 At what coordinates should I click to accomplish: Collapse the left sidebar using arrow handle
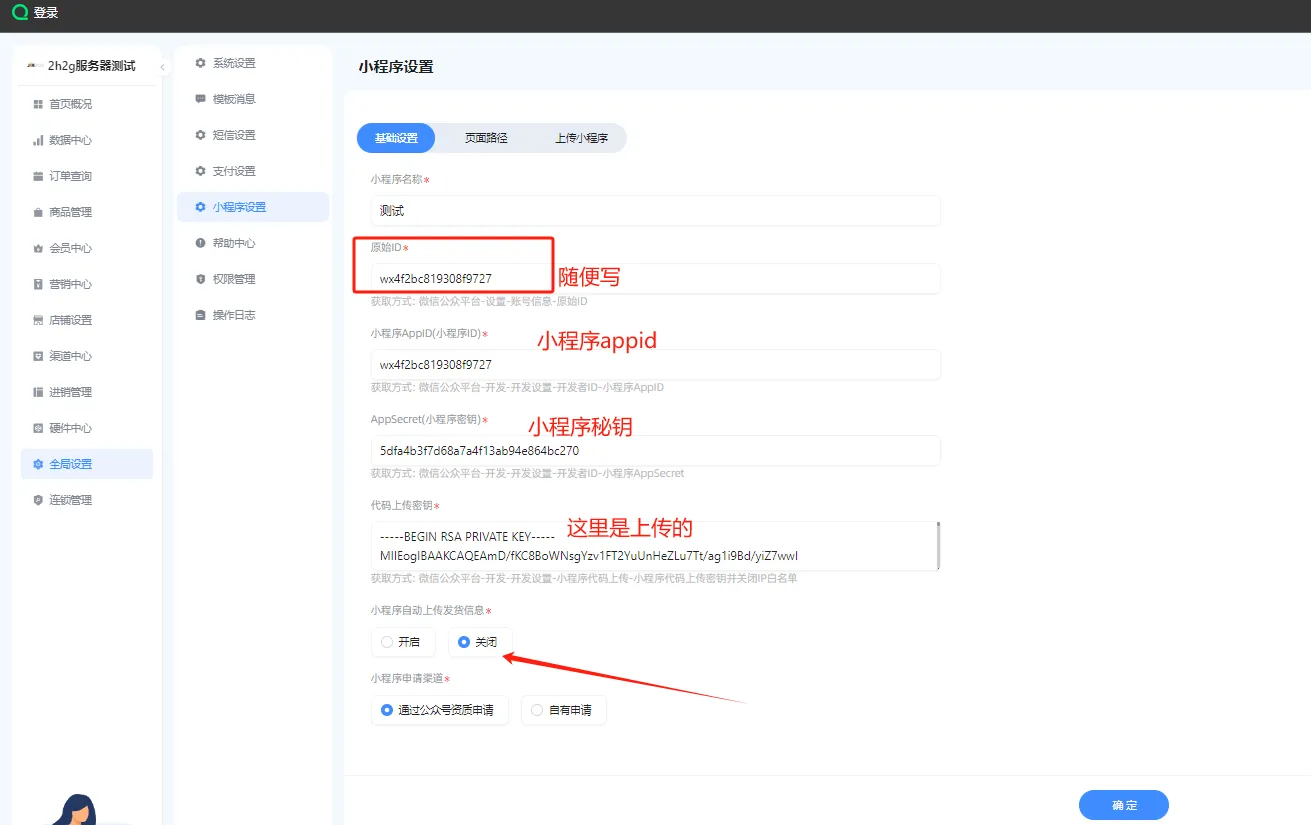coord(162,67)
